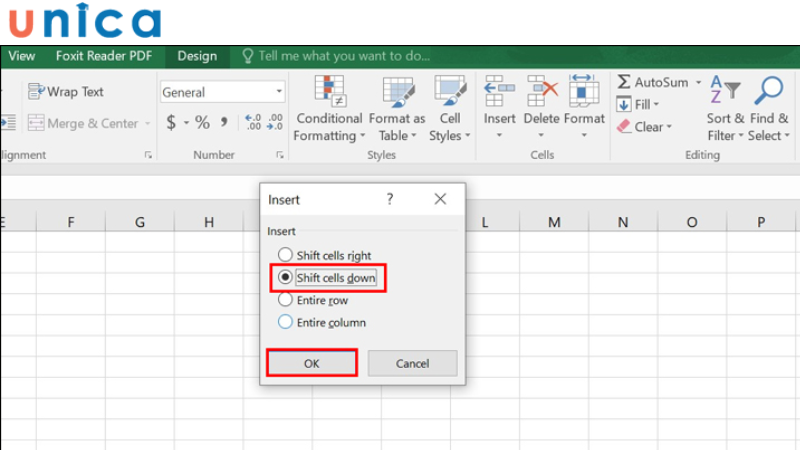Open Conditional Formatting
800x450 pixels.
click(329, 109)
